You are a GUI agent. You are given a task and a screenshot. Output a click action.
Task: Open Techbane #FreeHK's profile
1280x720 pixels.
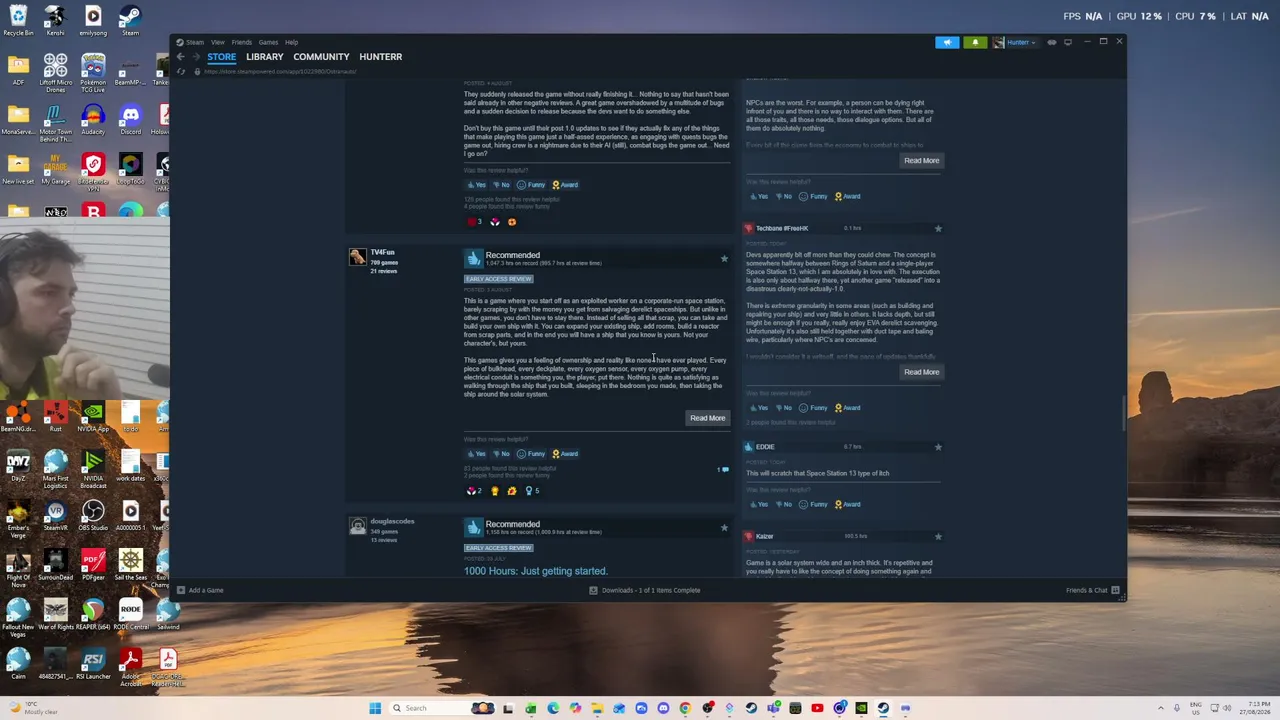click(x=782, y=229)
